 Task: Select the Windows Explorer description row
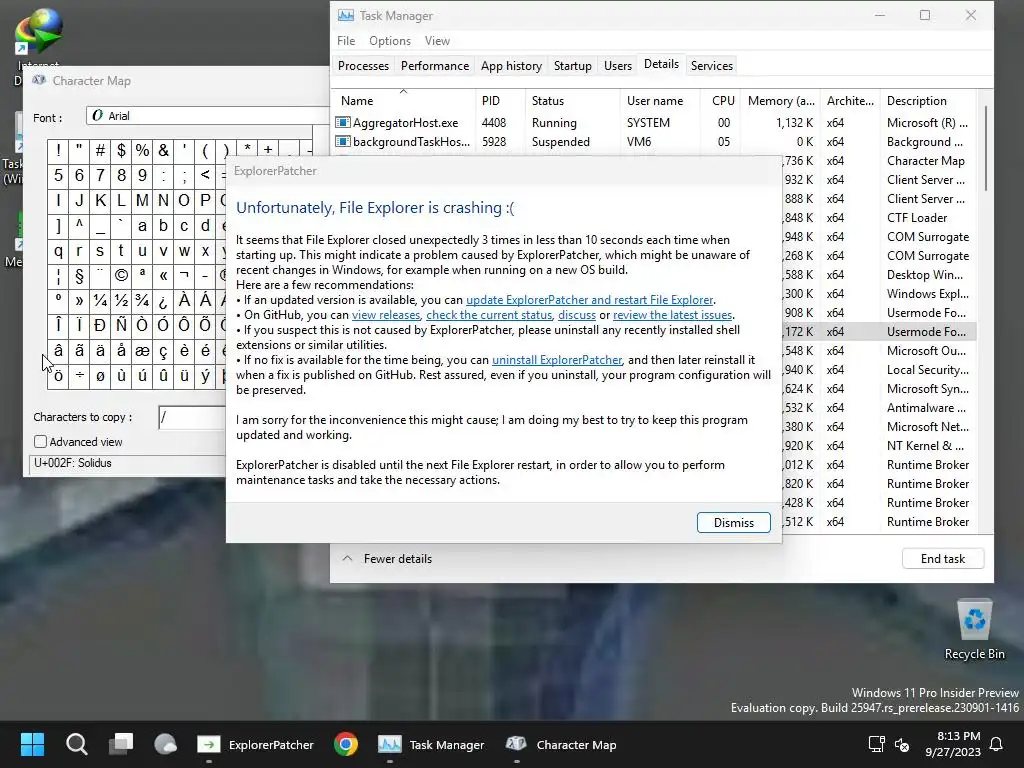(927, 294)
